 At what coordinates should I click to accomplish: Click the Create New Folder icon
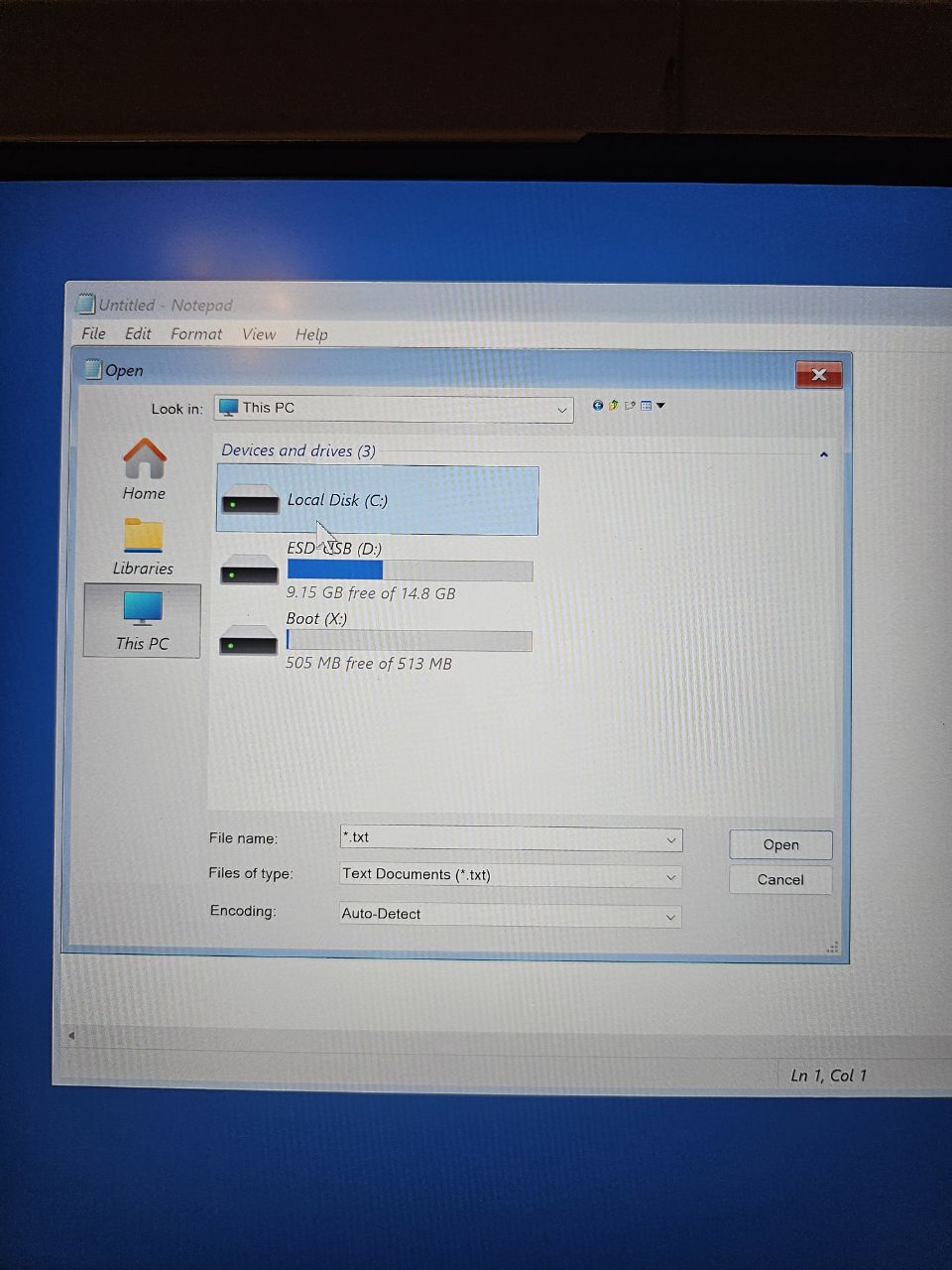point(631,406)
